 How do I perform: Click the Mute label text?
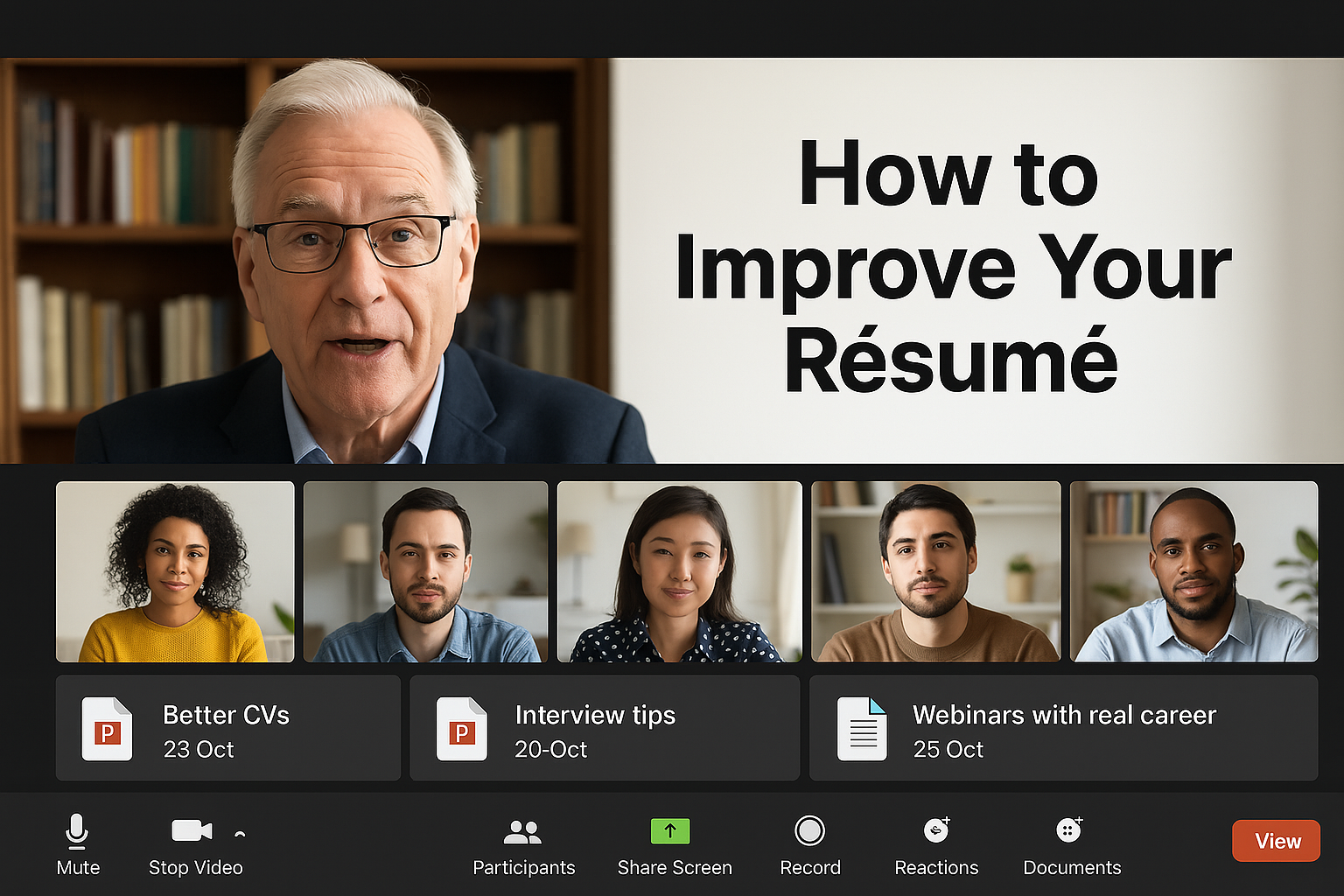pyautogui.click(x=78, y=867)
